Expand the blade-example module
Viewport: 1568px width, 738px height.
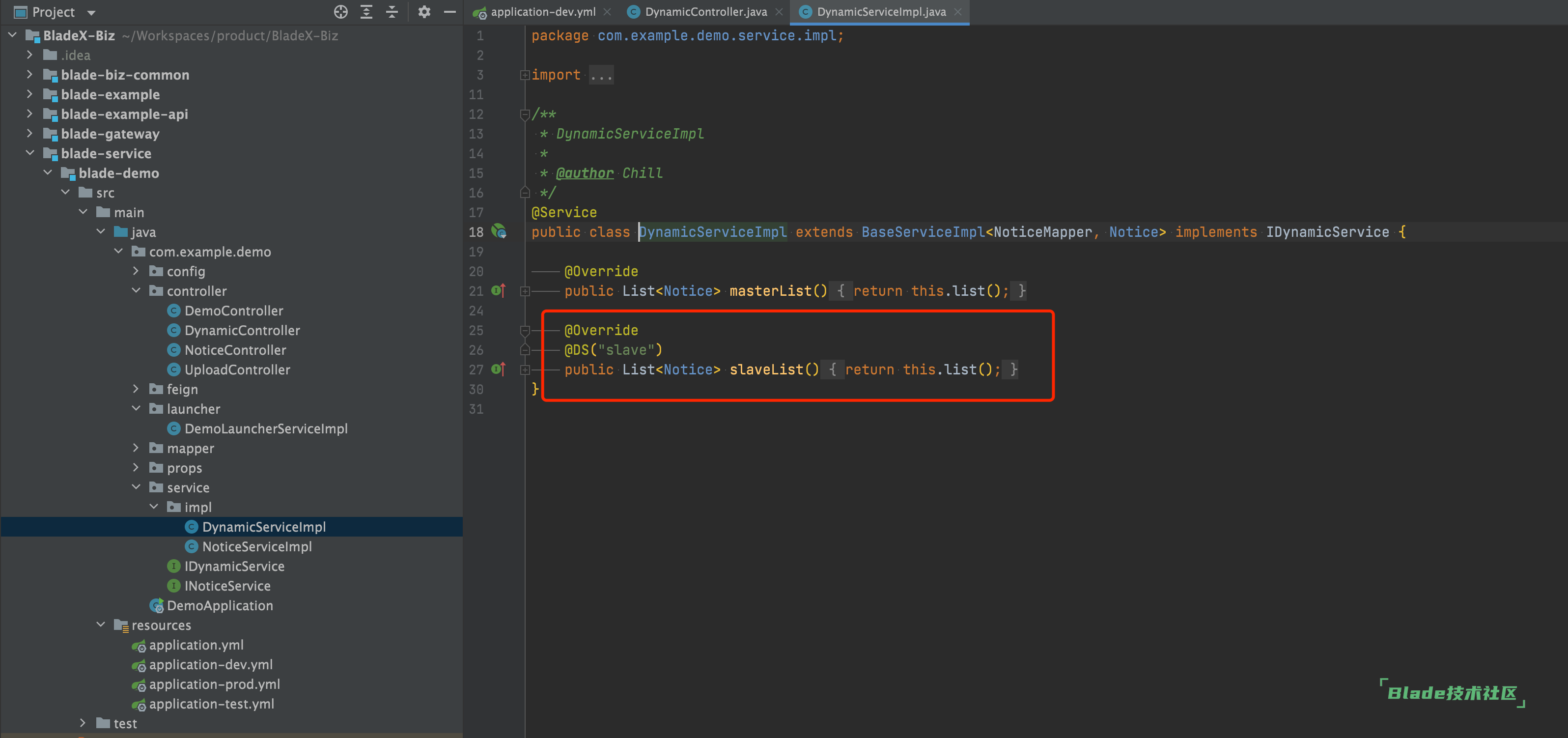(x=30, y=94)
